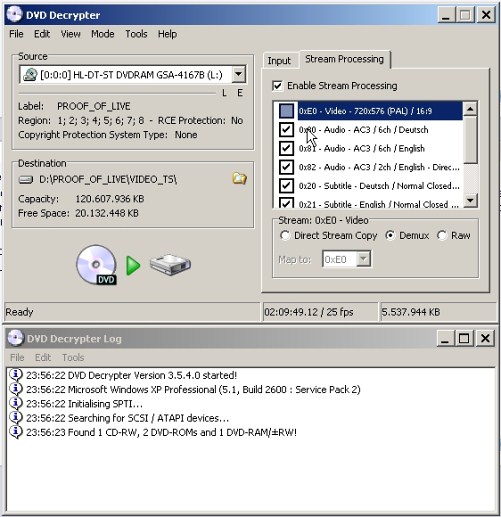Viewport: 501px width, 517px height.
Task: Click stream list scroll up arrow
Action: pos(470,109)
